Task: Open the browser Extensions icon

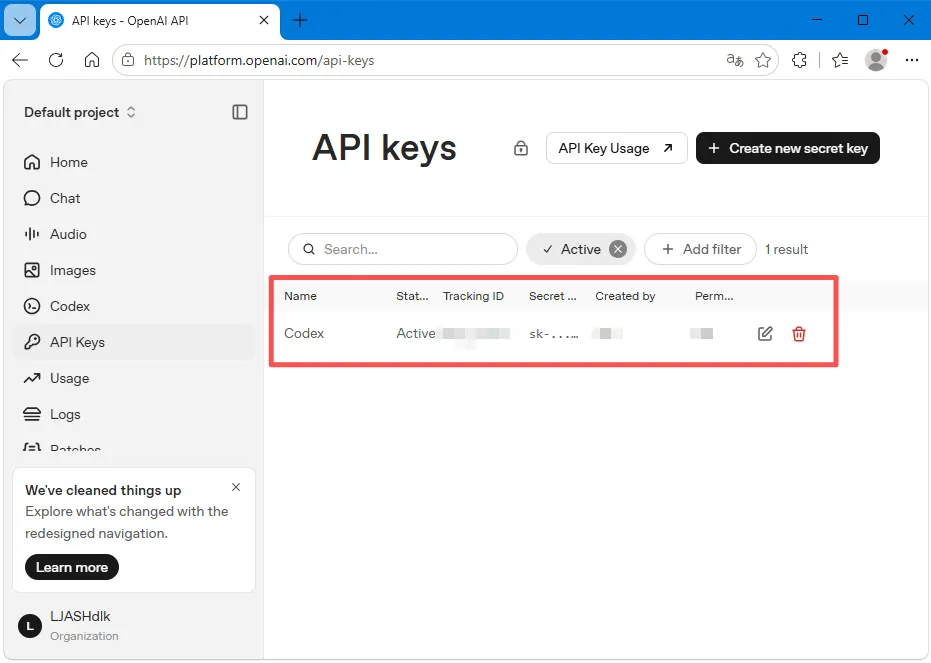Action: [799, 60]
